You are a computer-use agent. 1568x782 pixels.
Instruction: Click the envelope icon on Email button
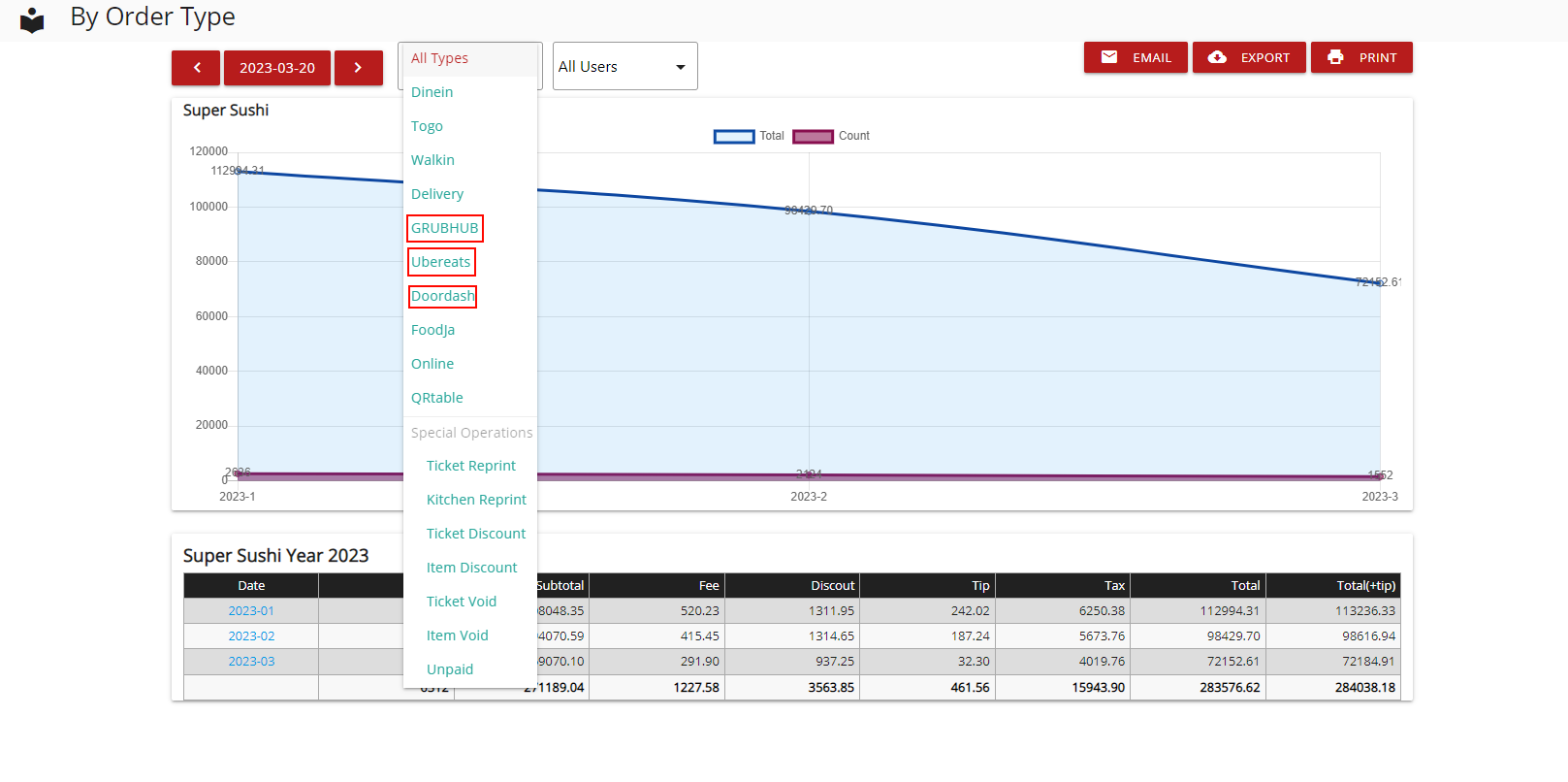click(1109, 57)
